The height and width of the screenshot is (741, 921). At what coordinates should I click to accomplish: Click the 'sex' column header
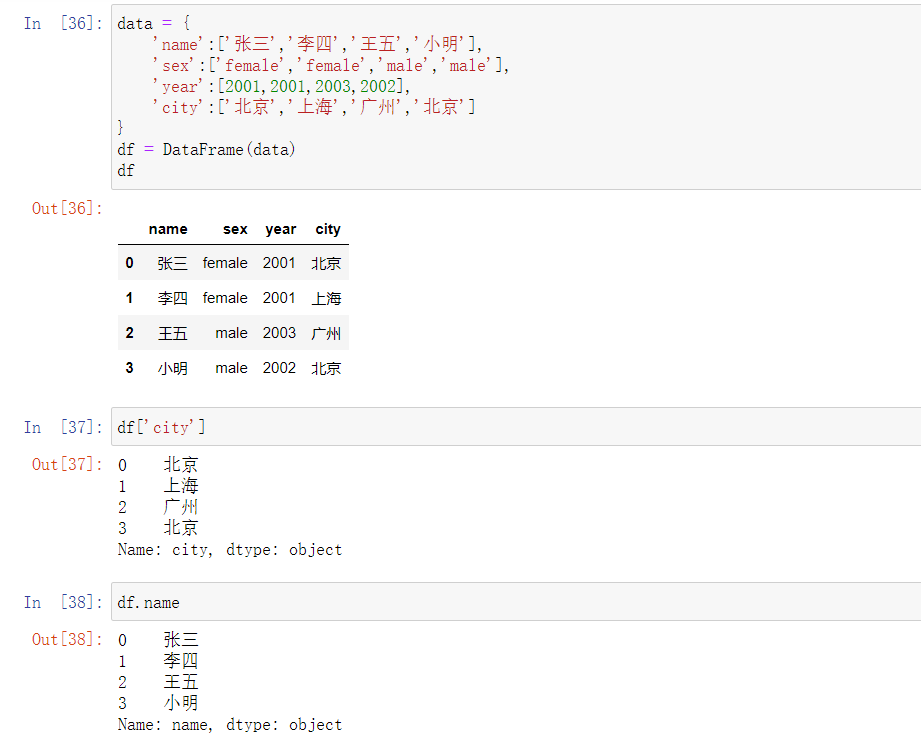click(235, 229)
